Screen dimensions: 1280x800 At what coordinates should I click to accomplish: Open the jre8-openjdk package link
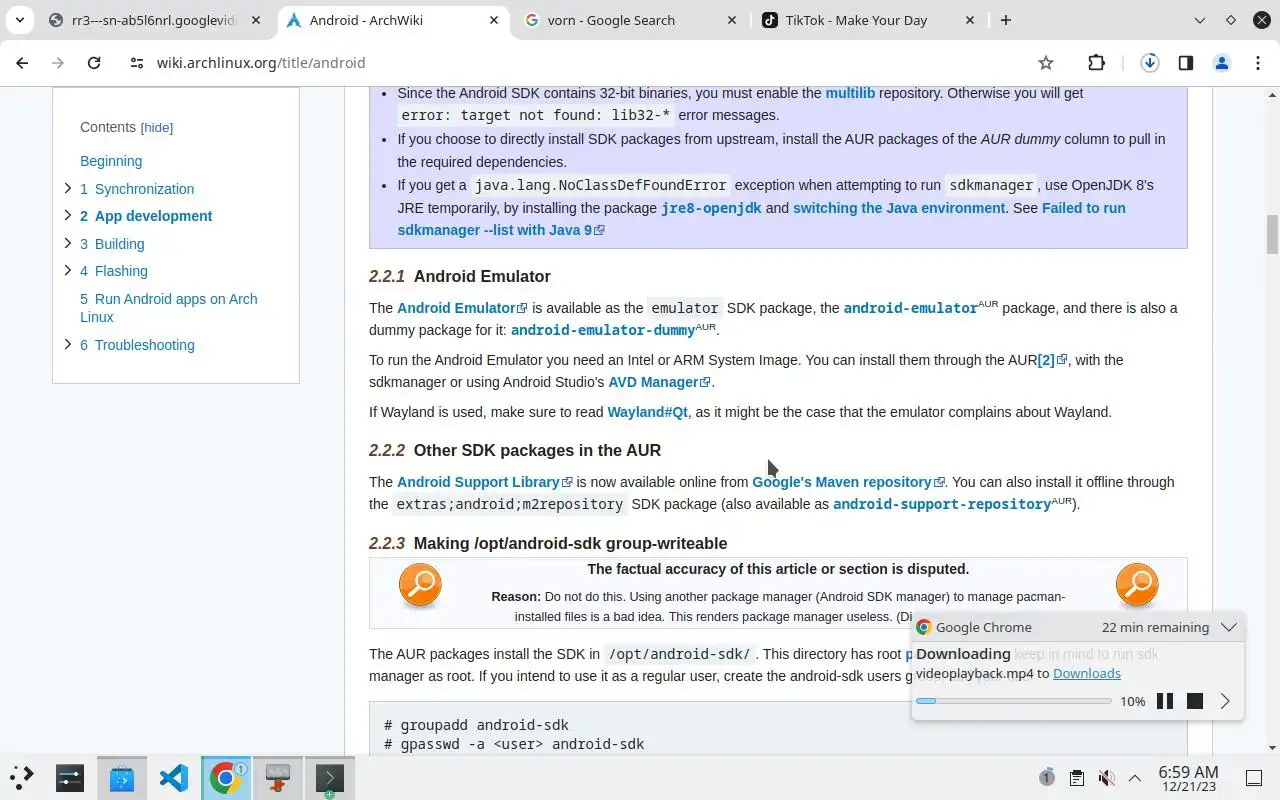[x=711, y=208]
